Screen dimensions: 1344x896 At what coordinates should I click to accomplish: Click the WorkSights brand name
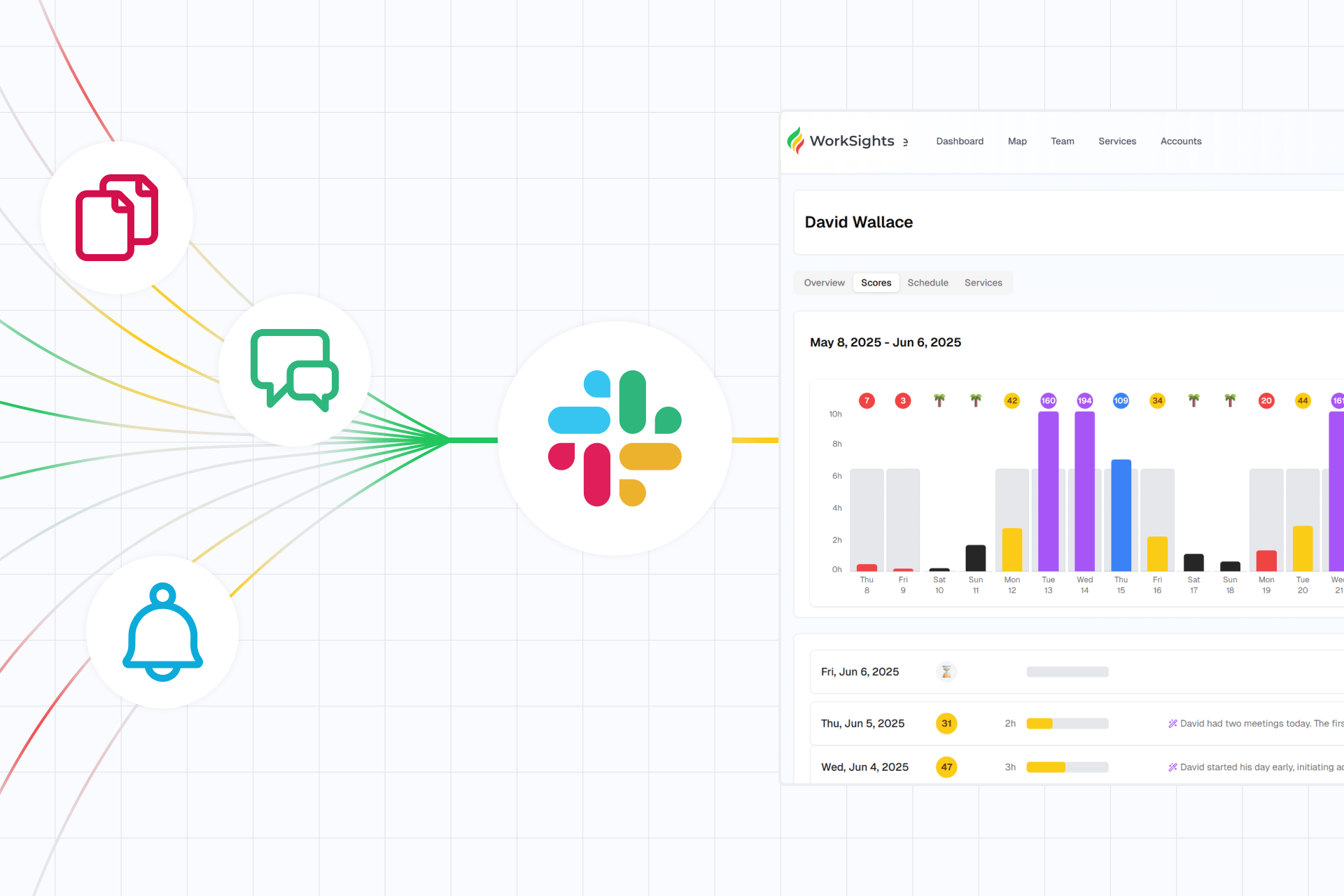coord(852,141)
